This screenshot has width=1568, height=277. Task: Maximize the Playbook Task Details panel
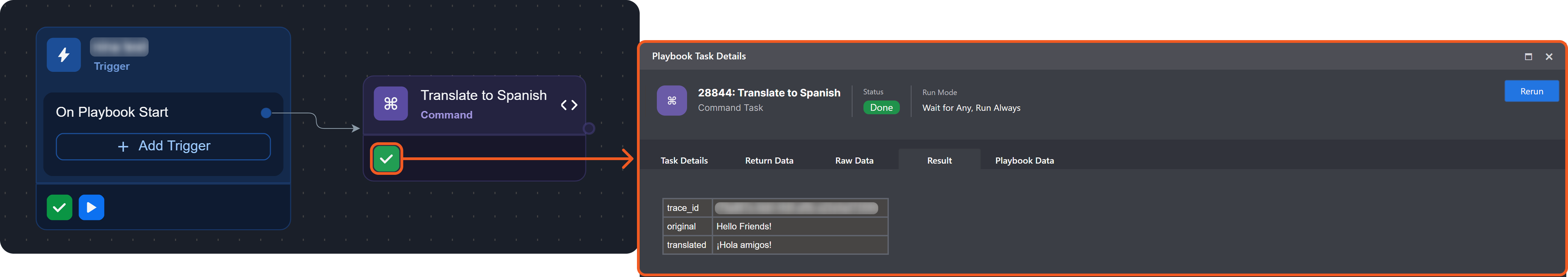pos(1528,57)
